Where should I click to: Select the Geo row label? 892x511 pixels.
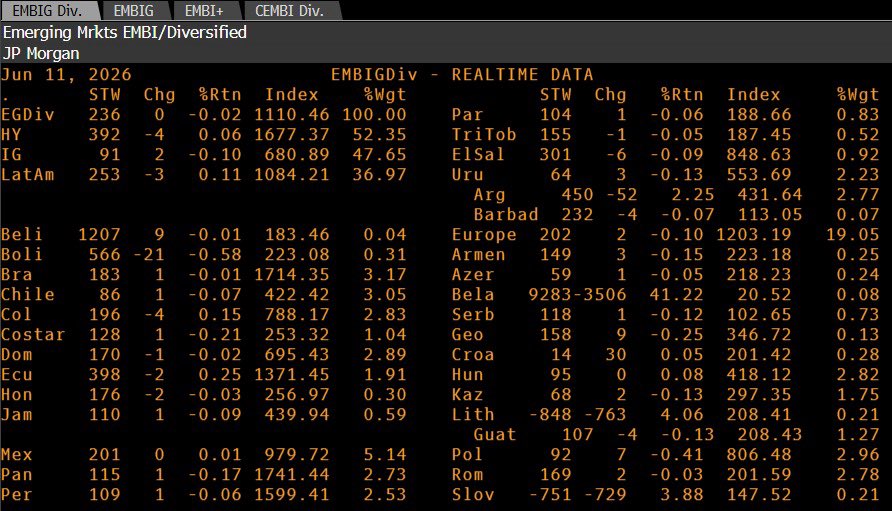[468, 334]
